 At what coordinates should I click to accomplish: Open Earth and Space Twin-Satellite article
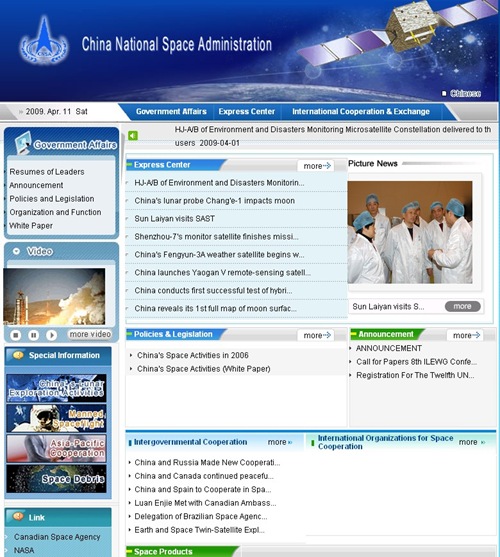tap(199, 530)
